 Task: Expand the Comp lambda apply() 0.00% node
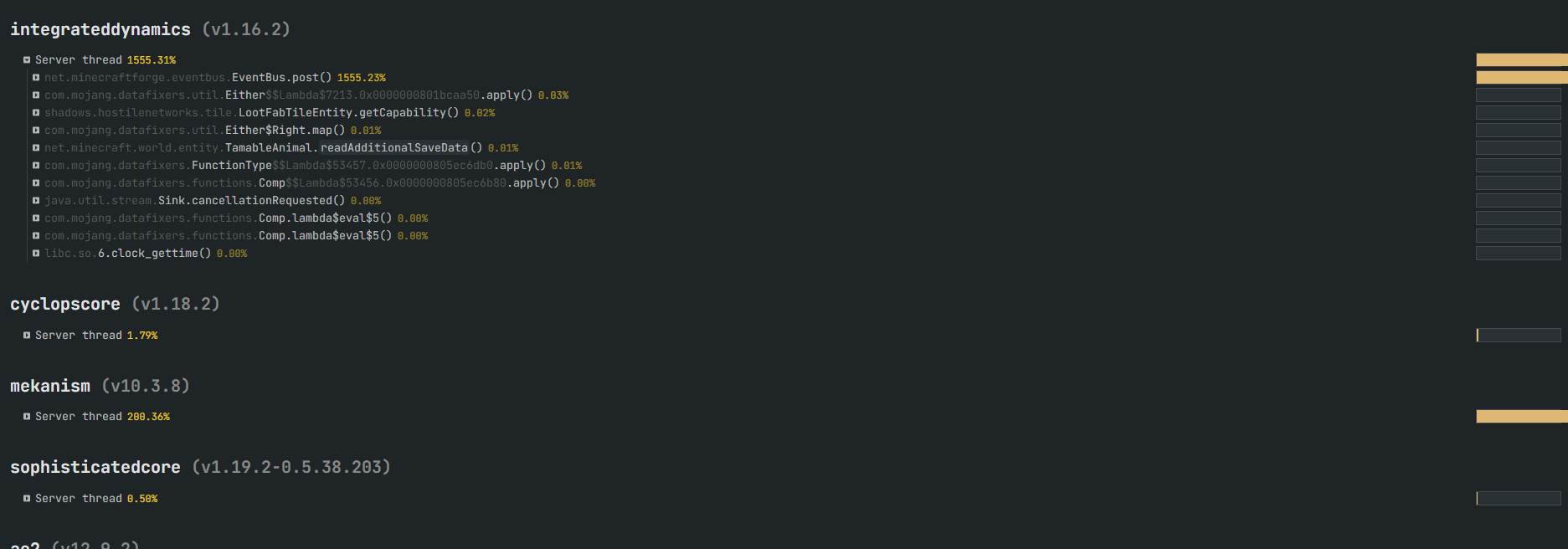pos(36,182)
